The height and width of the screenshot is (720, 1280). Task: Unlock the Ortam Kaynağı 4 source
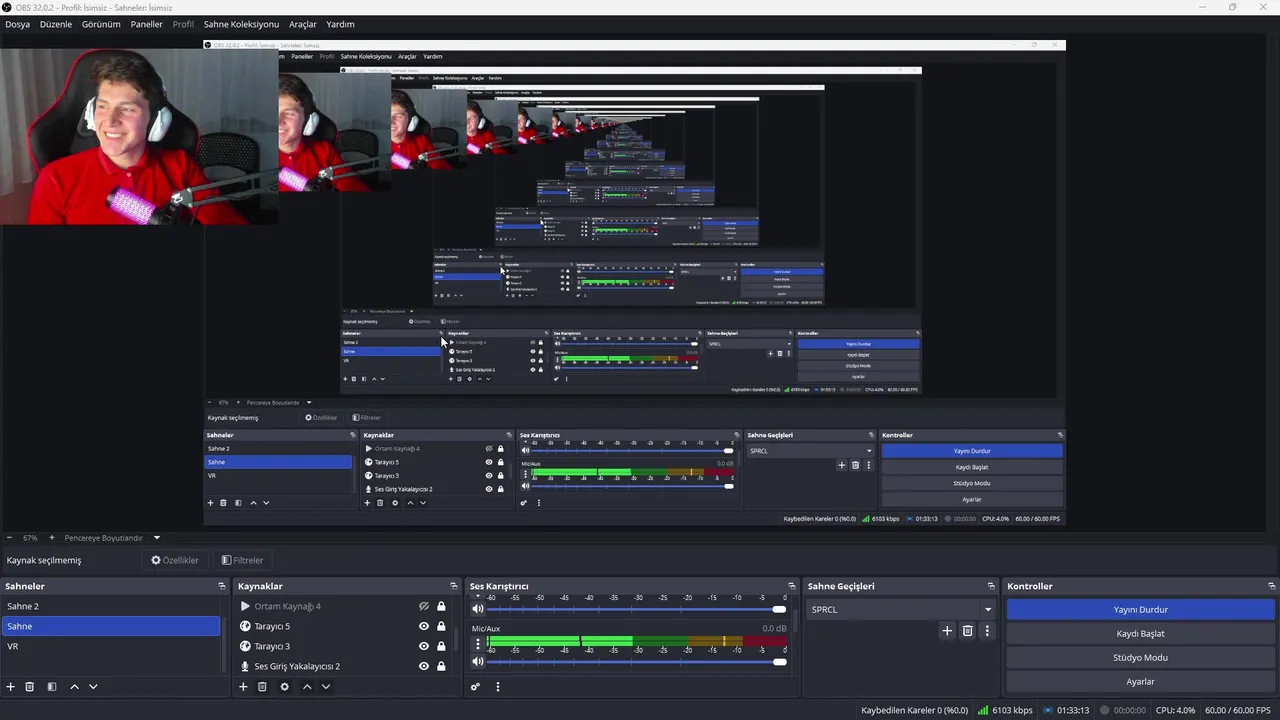[x=441, y=606]
